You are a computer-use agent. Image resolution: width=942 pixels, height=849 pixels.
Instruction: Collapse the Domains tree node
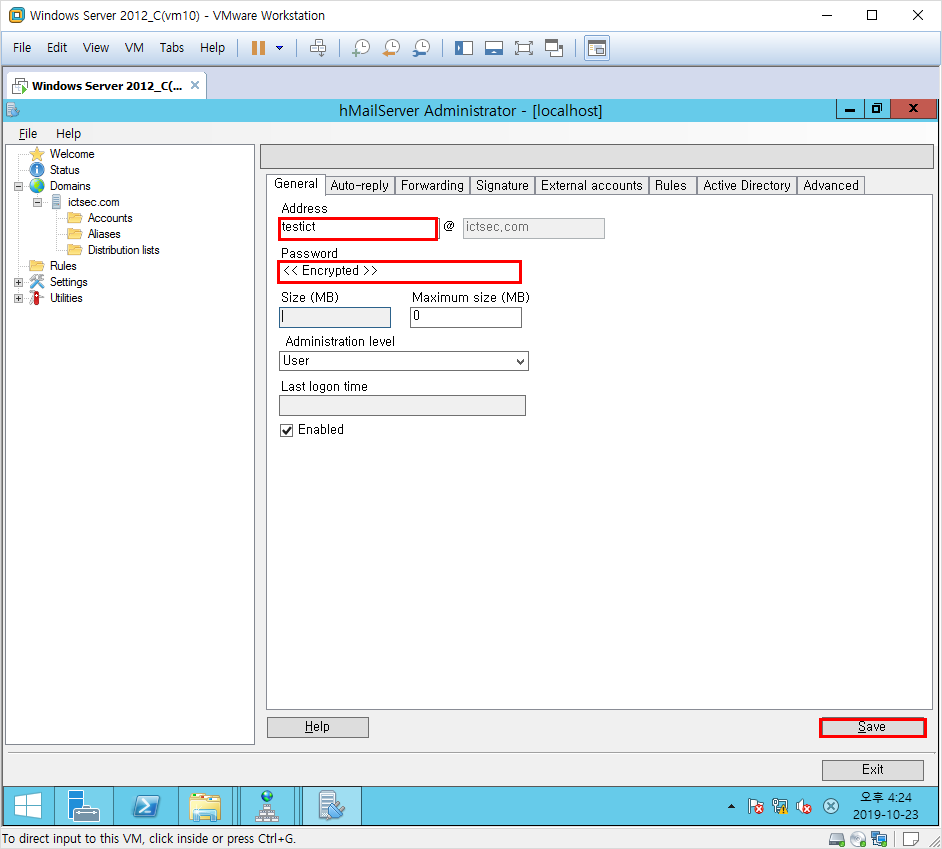19,186
